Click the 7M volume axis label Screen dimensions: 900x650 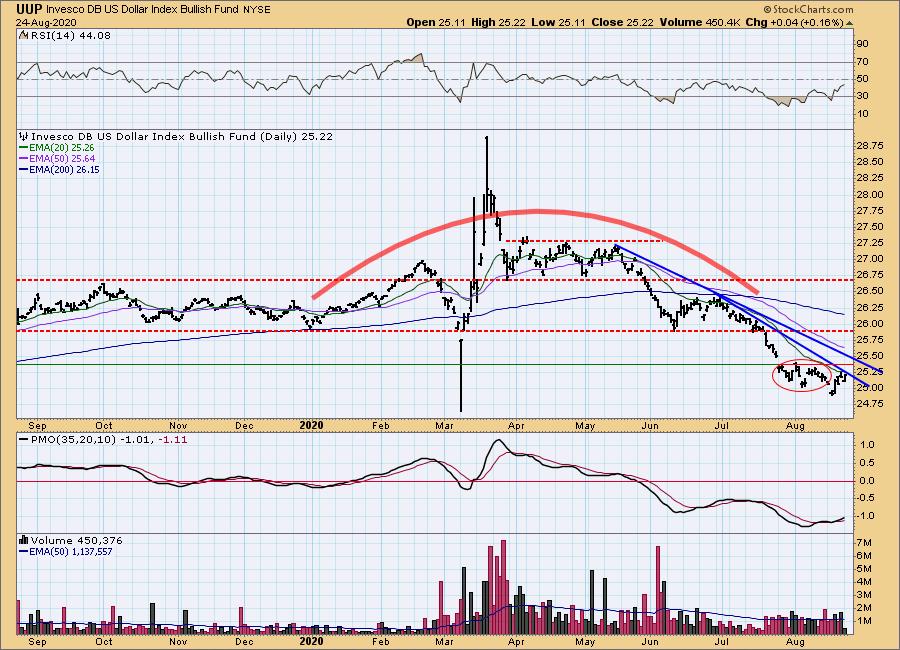tap(864, 543)
